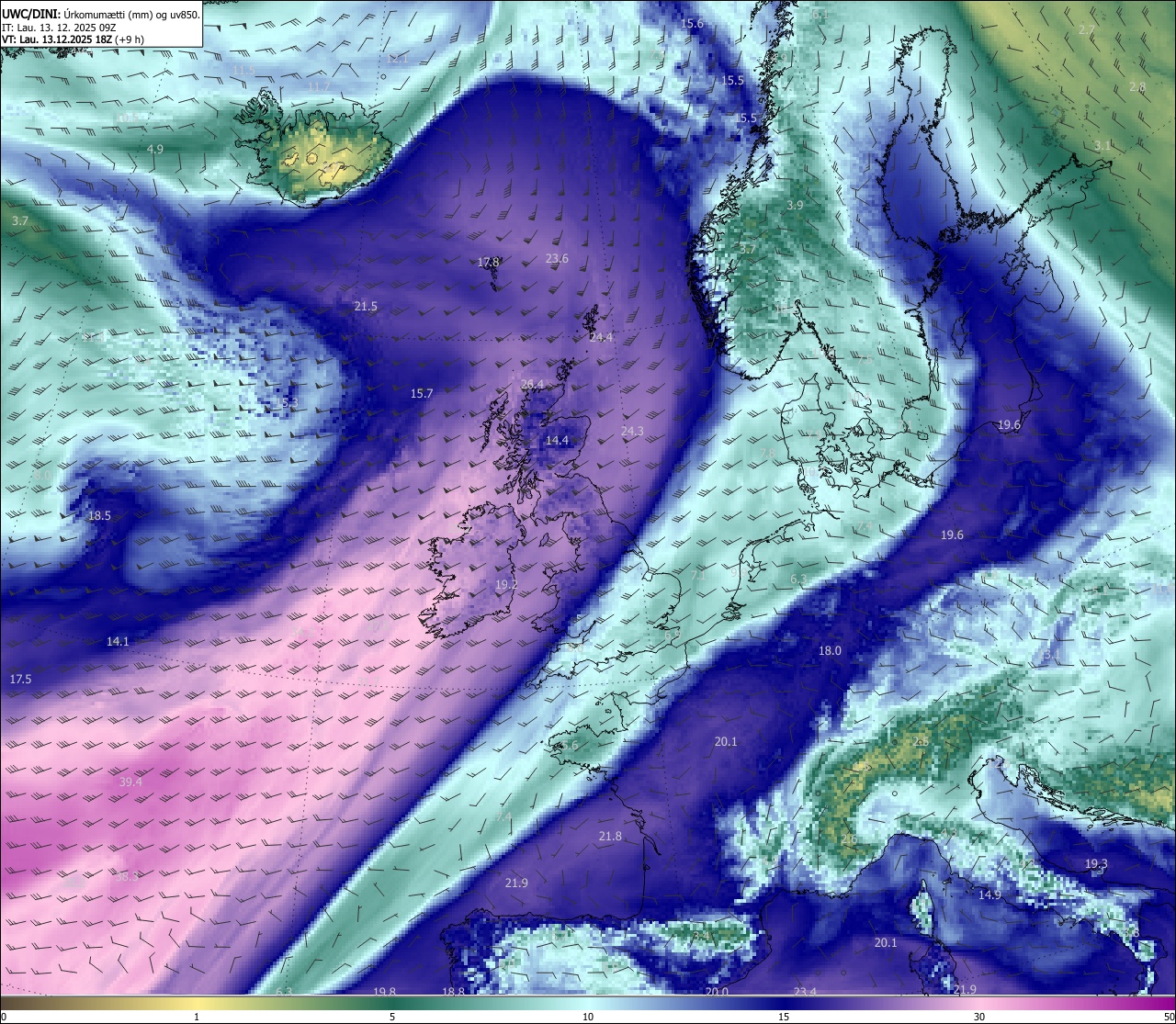Click the 20.0 value at bottom

[x=717, y=992]
